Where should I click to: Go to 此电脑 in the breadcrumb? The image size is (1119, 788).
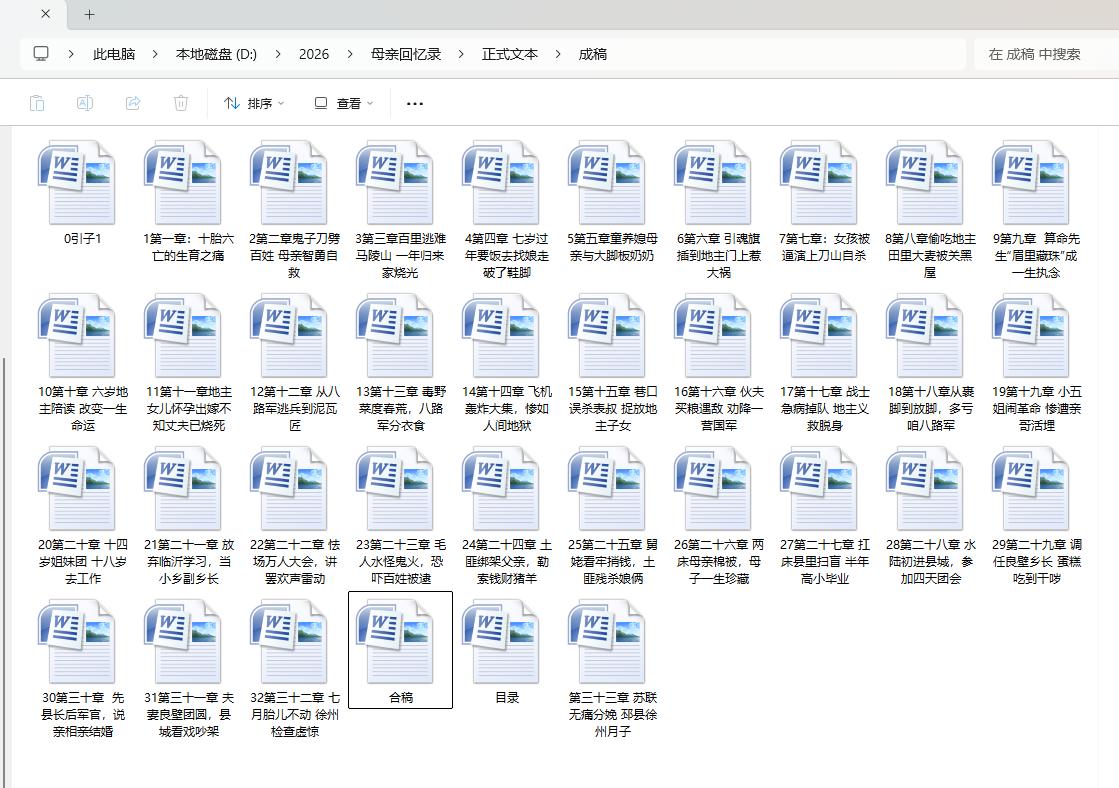pyautogui.click(x=113, y=54)
